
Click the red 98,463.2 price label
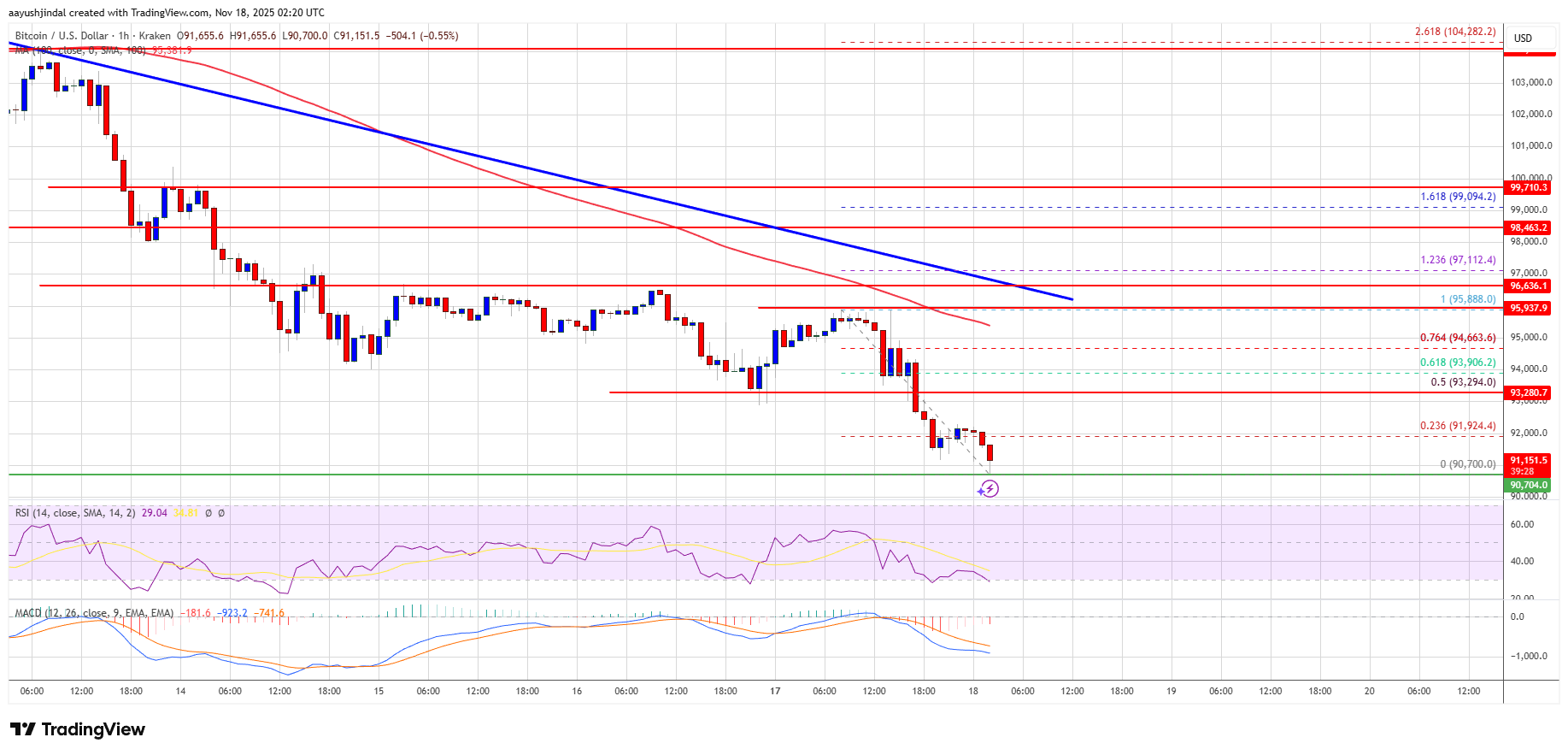pos(1529,227)
